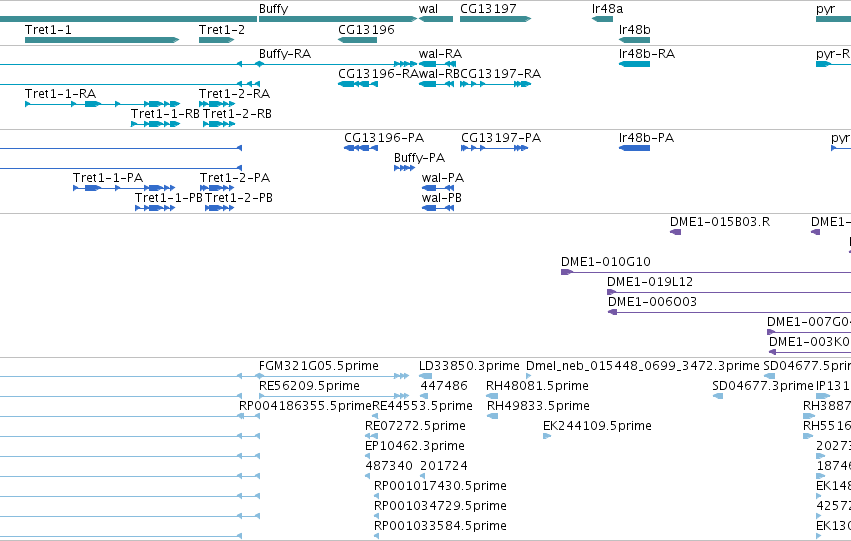
Task: Select the CG13196 gene label
Action: pyautogui.click(x=366, y=29)
